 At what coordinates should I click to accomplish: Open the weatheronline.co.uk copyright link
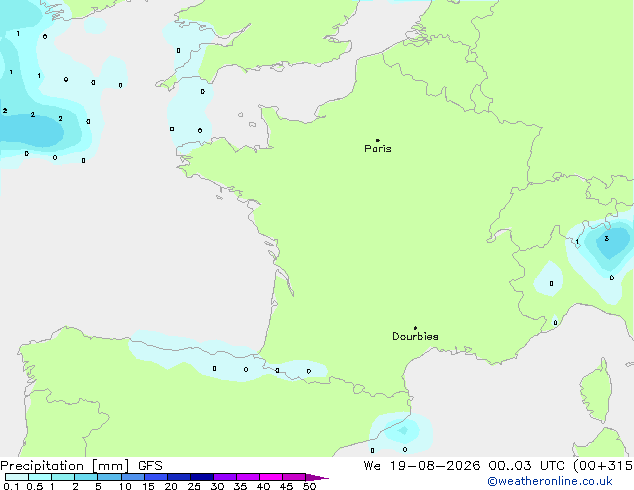click(x=550, y=481)
